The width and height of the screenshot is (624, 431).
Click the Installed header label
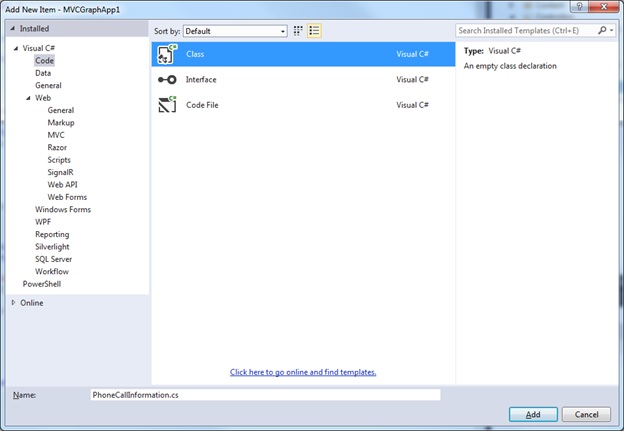tap(34, 29)
